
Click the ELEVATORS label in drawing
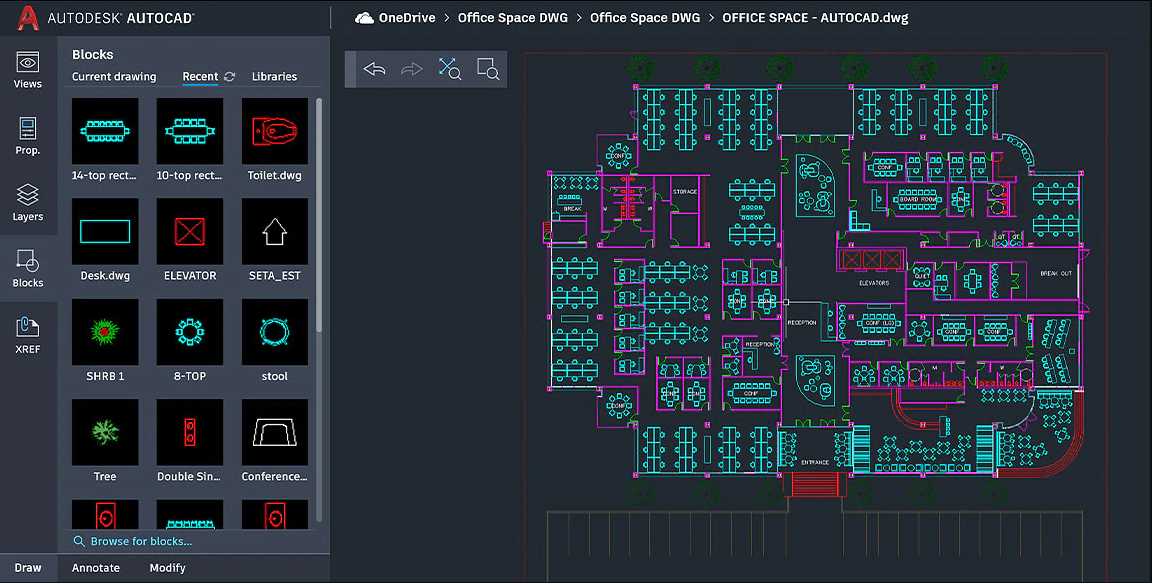874,283
